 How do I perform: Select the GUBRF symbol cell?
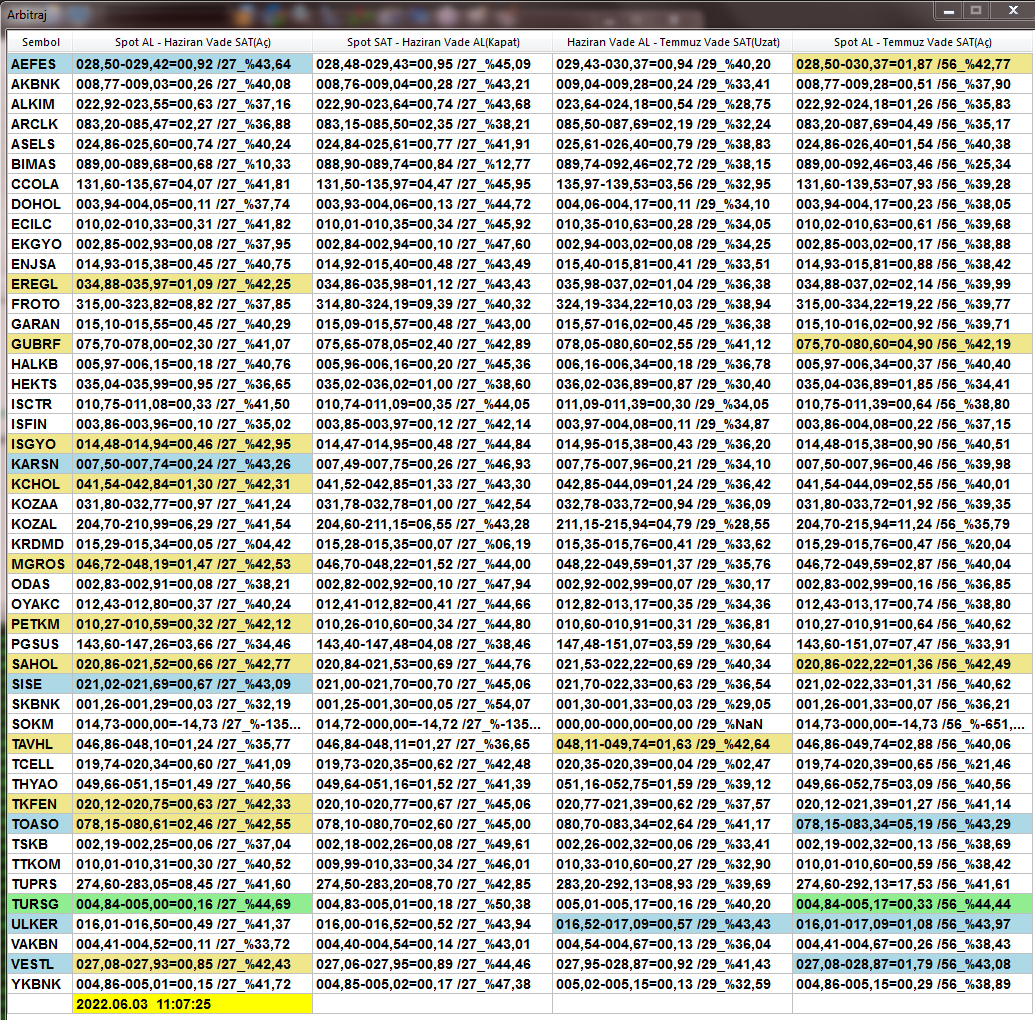(x=40, y=344)
